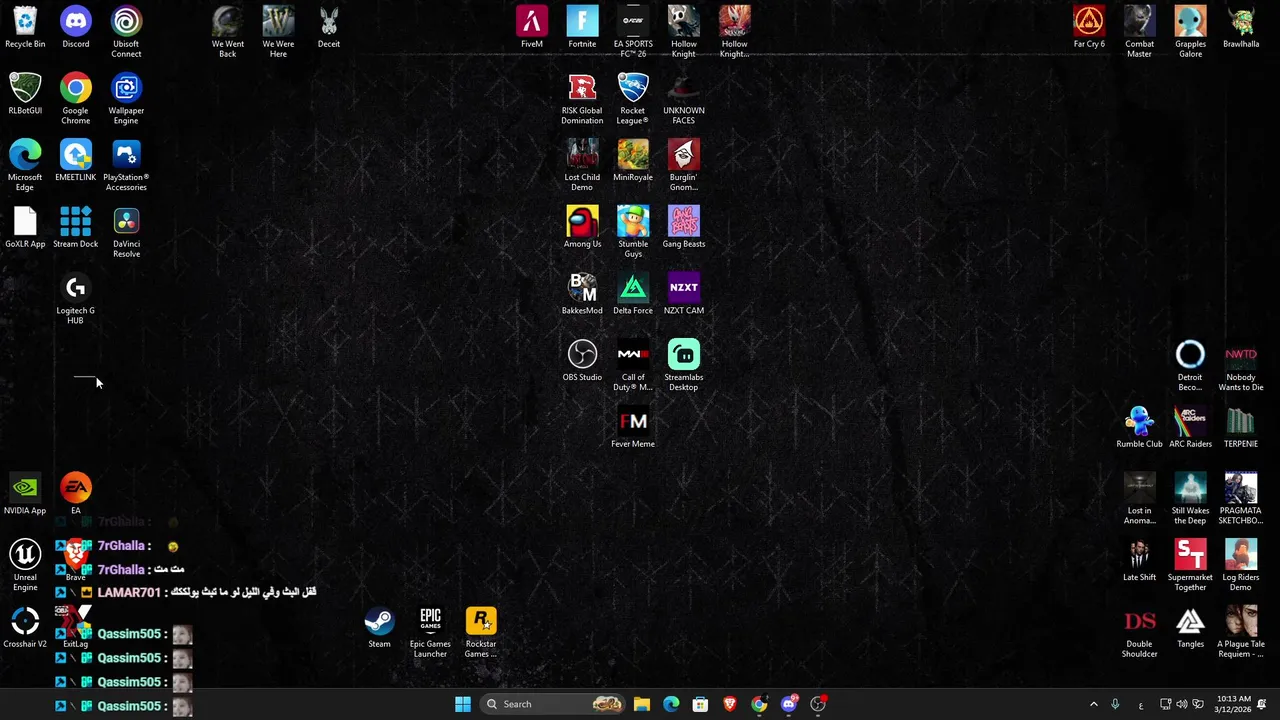Select the ARC Raiders desktop icon
The height and width of the screenshot is (720, 1280).
(x=1190, y=428)
